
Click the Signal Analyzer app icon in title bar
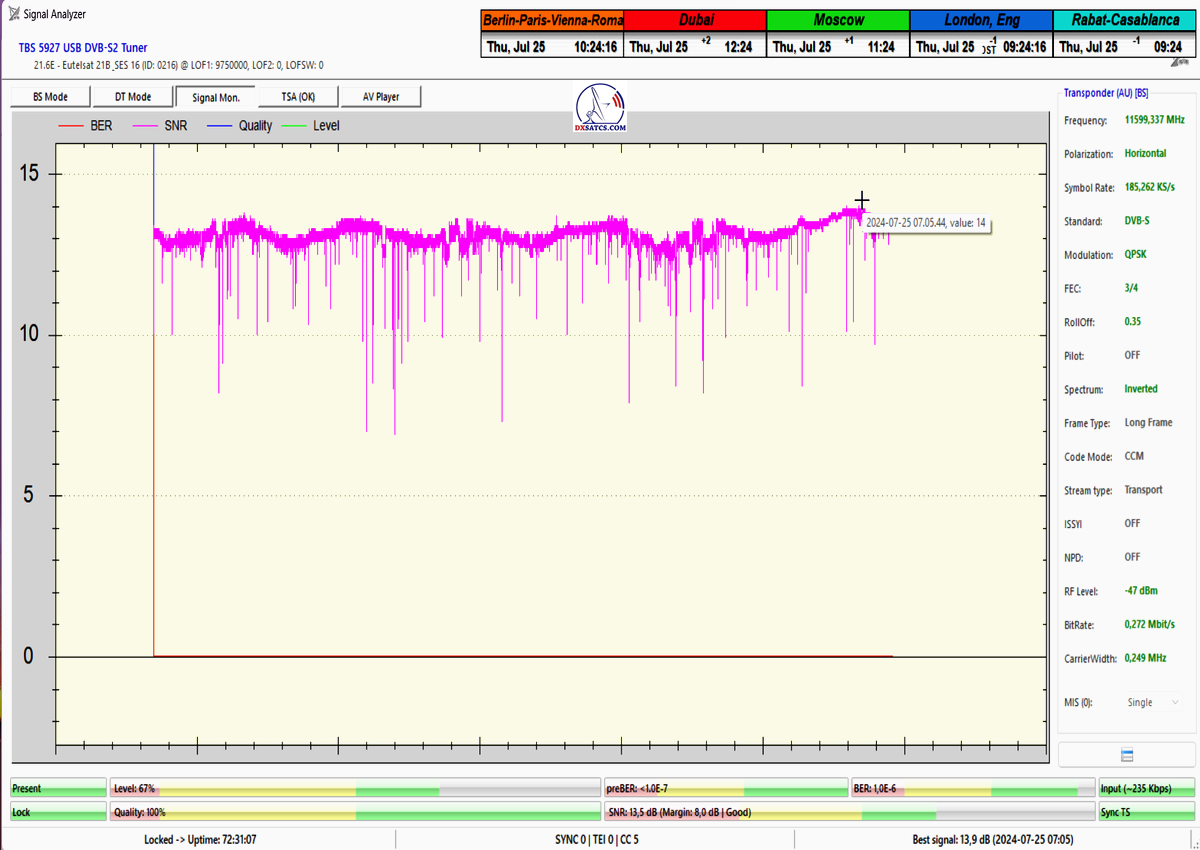[14, 14]
